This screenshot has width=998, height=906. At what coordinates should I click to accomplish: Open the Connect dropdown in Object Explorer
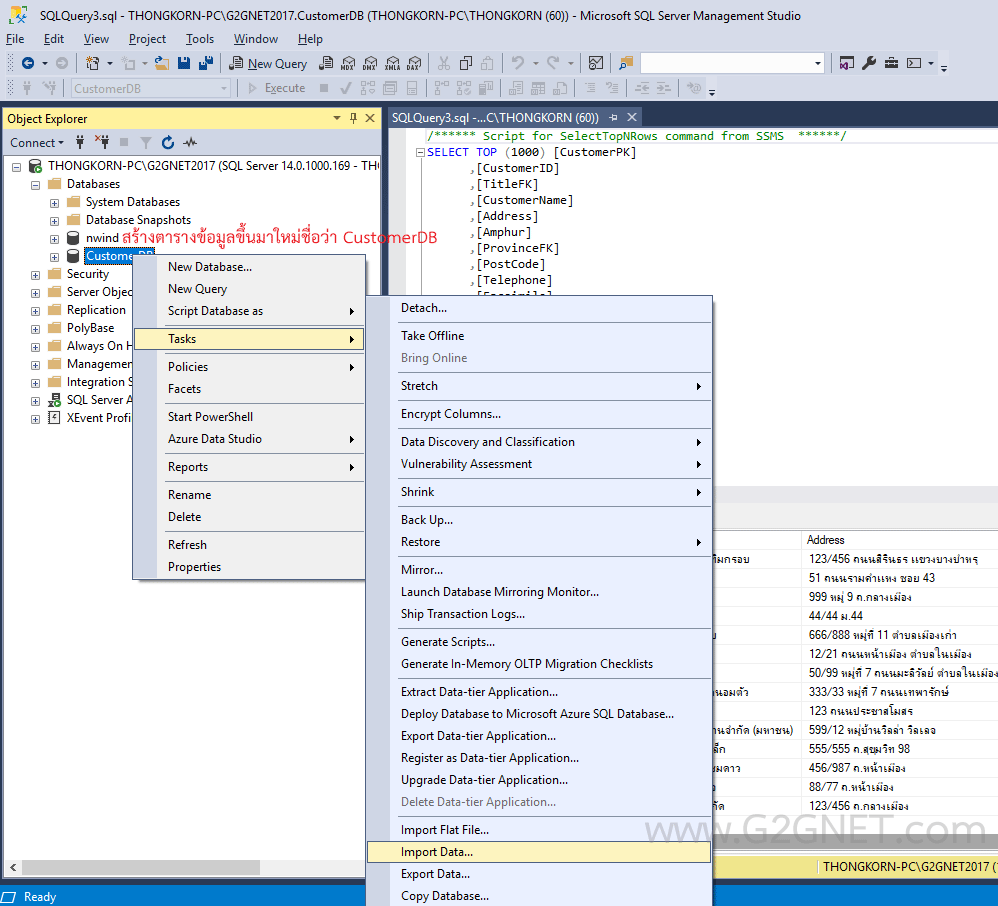37,143
